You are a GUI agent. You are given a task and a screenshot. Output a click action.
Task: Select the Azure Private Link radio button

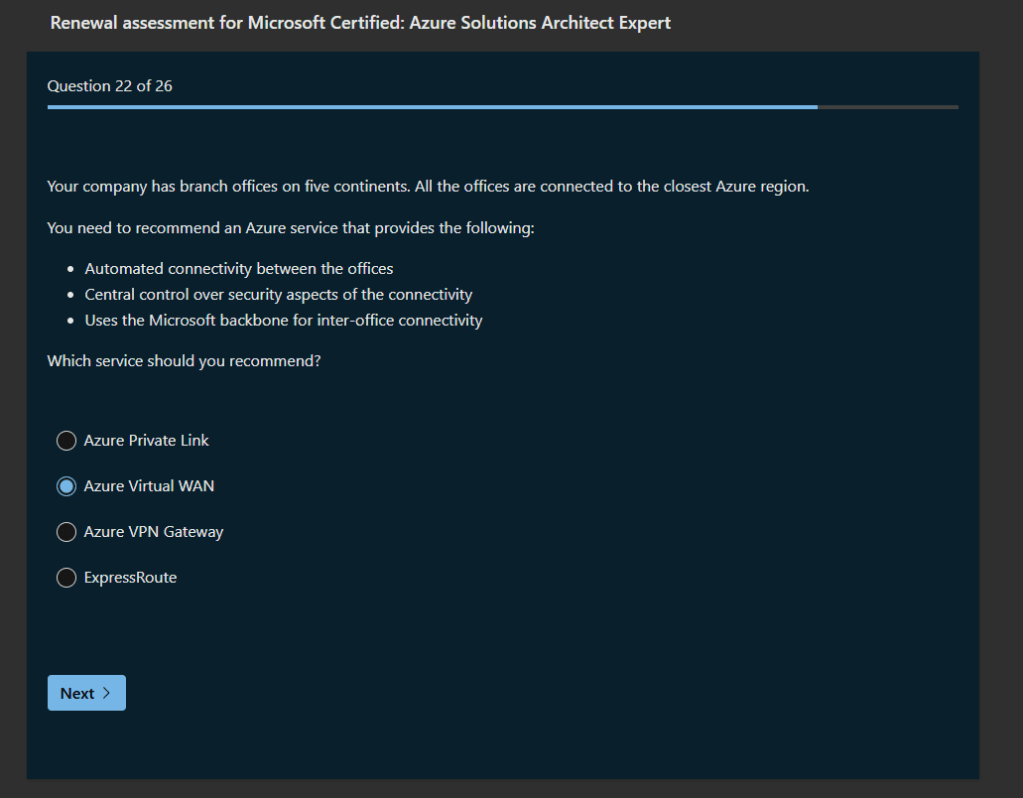(x=66, y=441)
